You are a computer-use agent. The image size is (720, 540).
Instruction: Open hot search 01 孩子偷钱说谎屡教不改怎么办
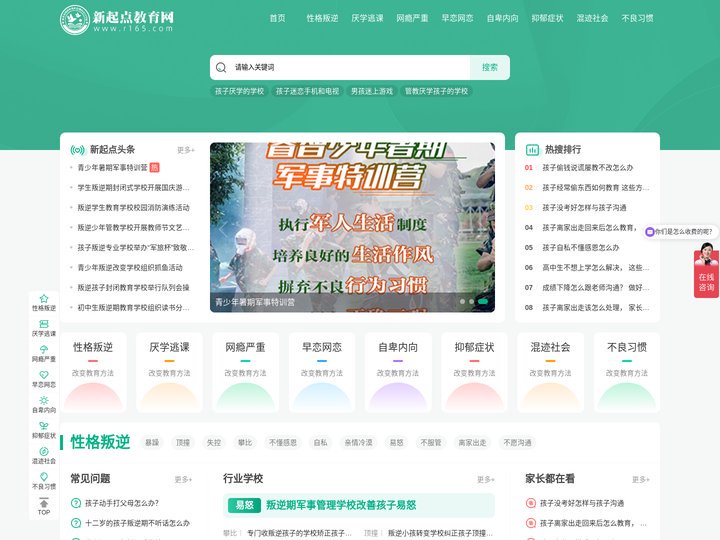588,168
